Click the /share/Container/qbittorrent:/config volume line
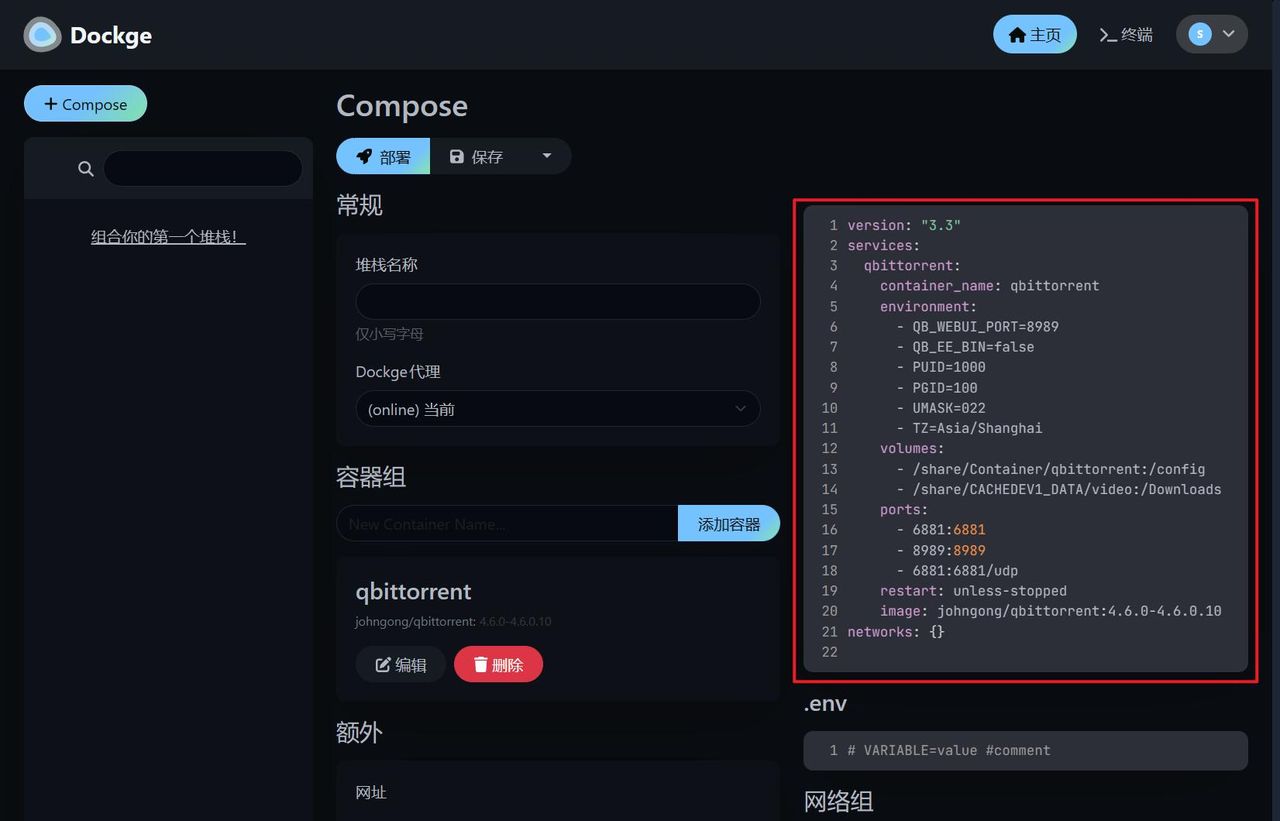The width and height of the screenshot is (1280, 821). tap(1059, 469)
